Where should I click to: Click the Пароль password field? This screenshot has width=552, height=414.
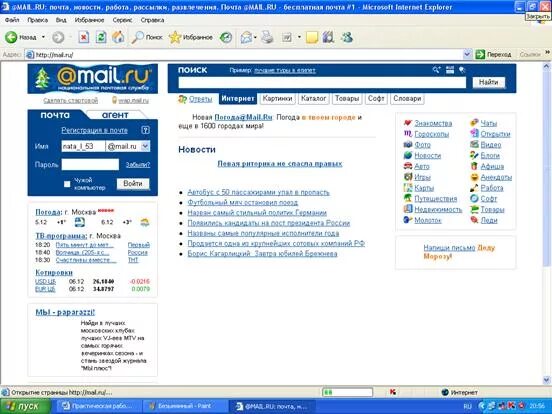(x=90, y=164)
